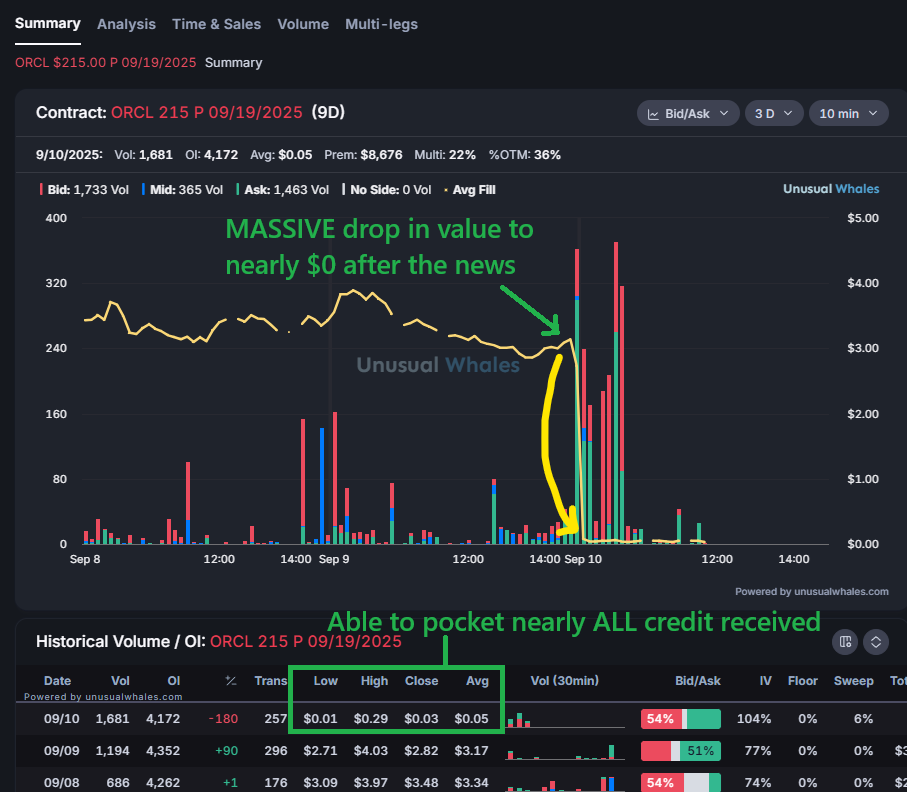Image resolution: width=907 pixels, height=792 pixels.
Task: Click the 30min volume sparkline for 09/10
Action: pos(565,720)
